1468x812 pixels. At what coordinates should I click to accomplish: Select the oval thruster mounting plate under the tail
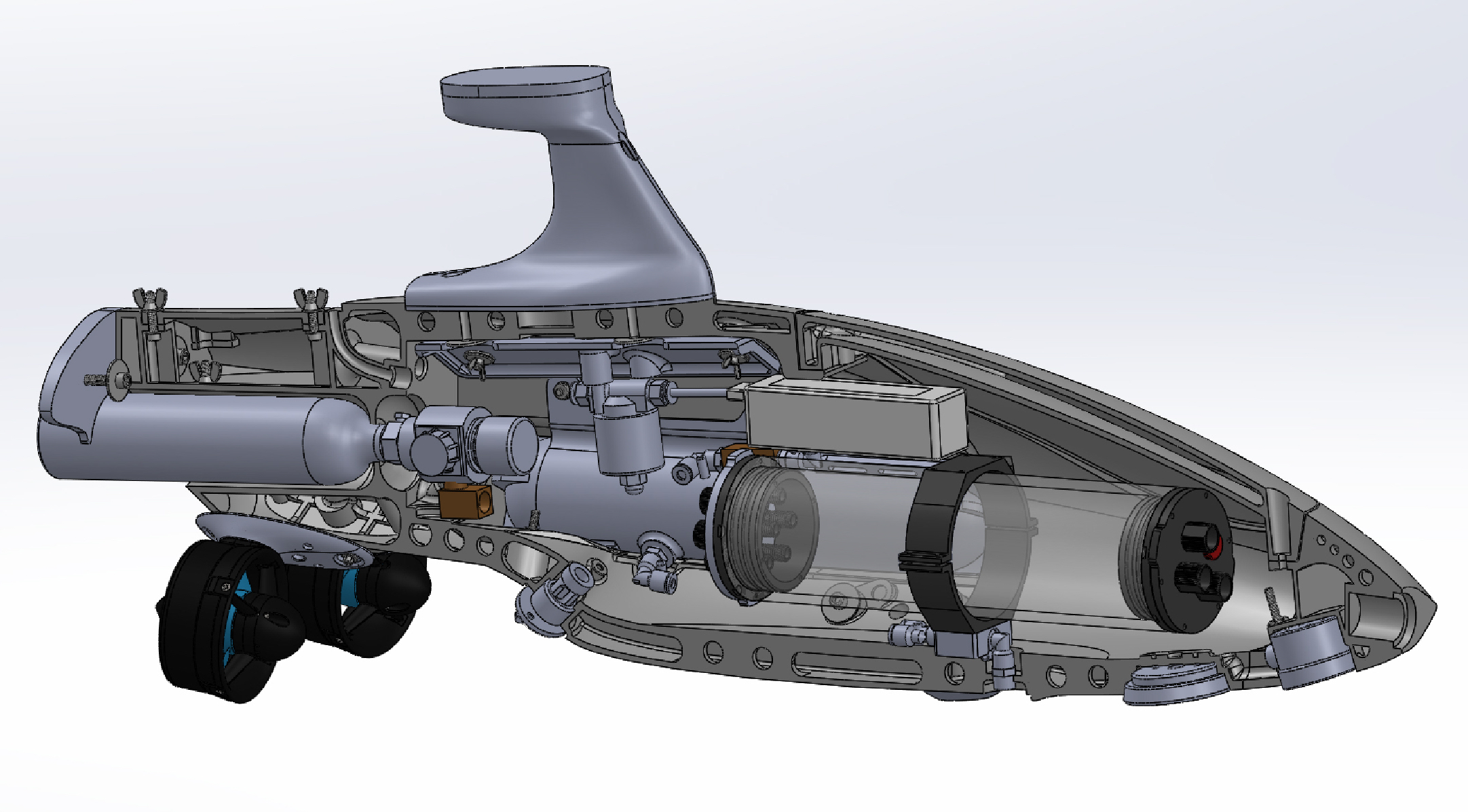click(x=285, y=541)
